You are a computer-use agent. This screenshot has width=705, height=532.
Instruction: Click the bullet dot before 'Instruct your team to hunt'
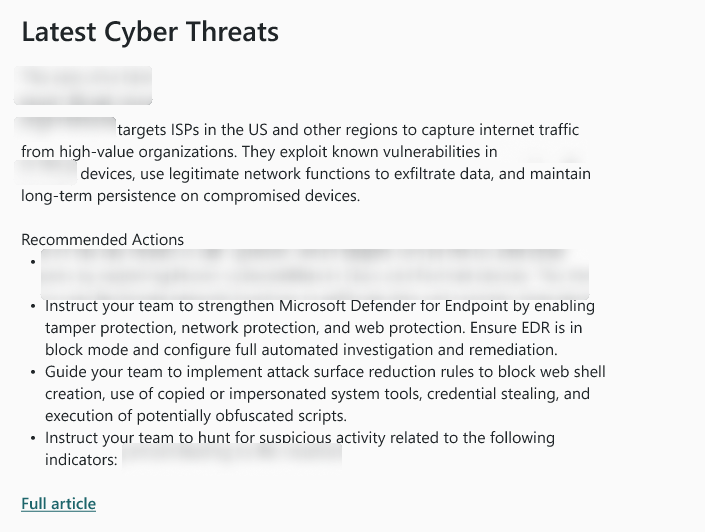pos(33,438)
